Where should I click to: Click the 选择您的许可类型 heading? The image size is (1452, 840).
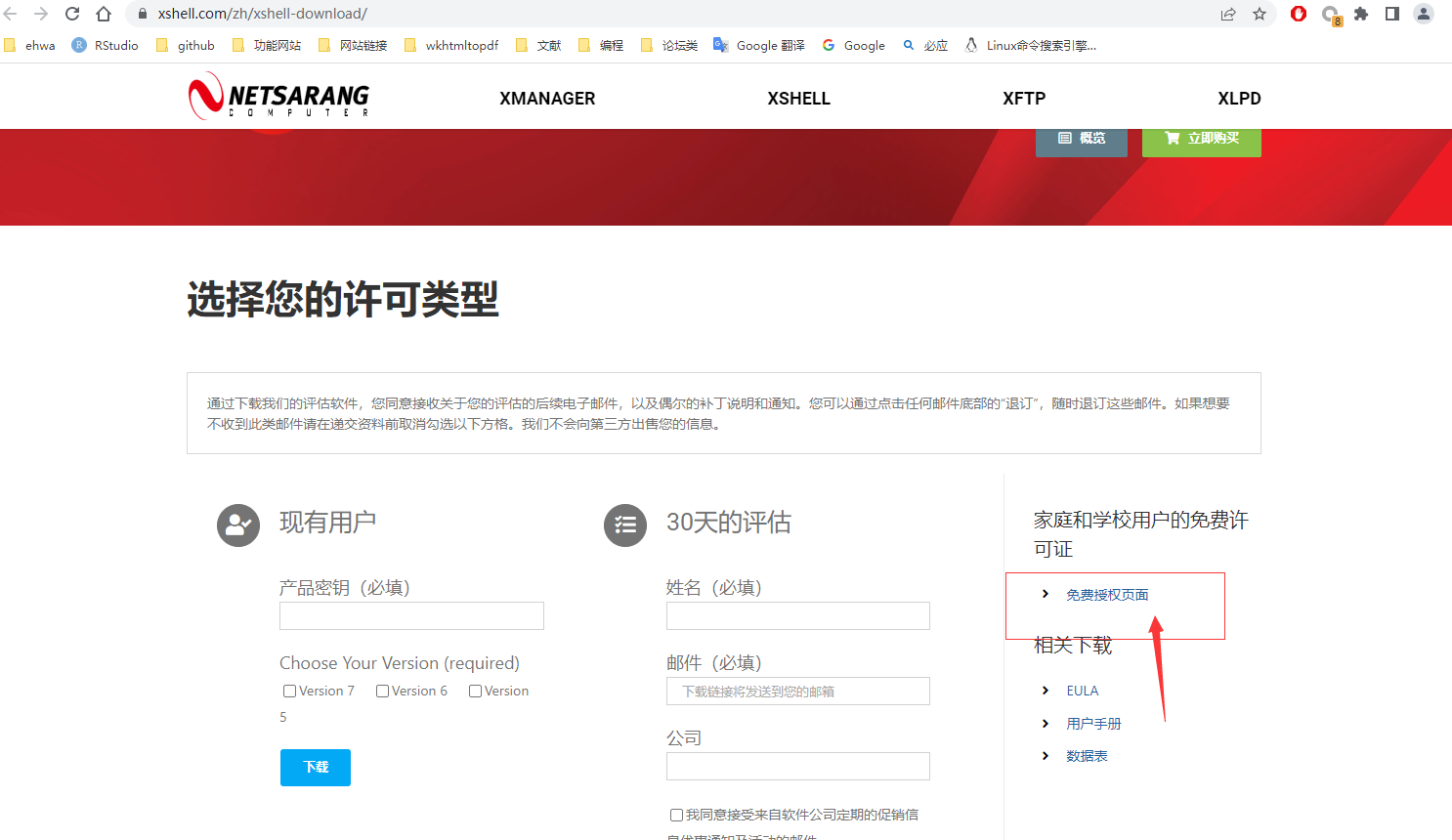click(x=343, y=299)
